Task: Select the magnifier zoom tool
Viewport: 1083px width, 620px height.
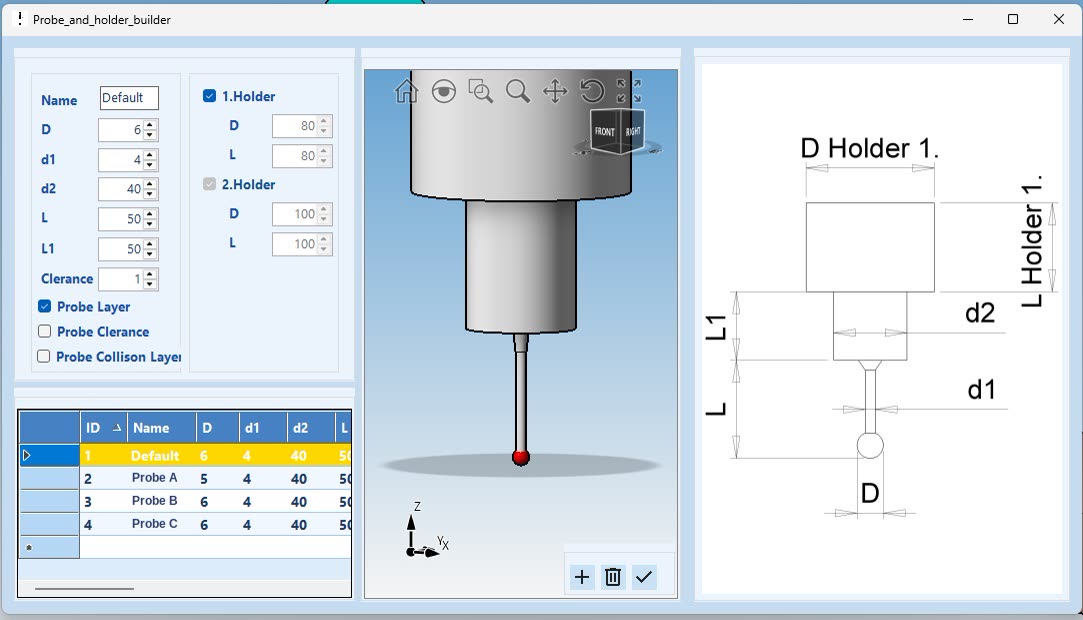Action: [517, 90]
